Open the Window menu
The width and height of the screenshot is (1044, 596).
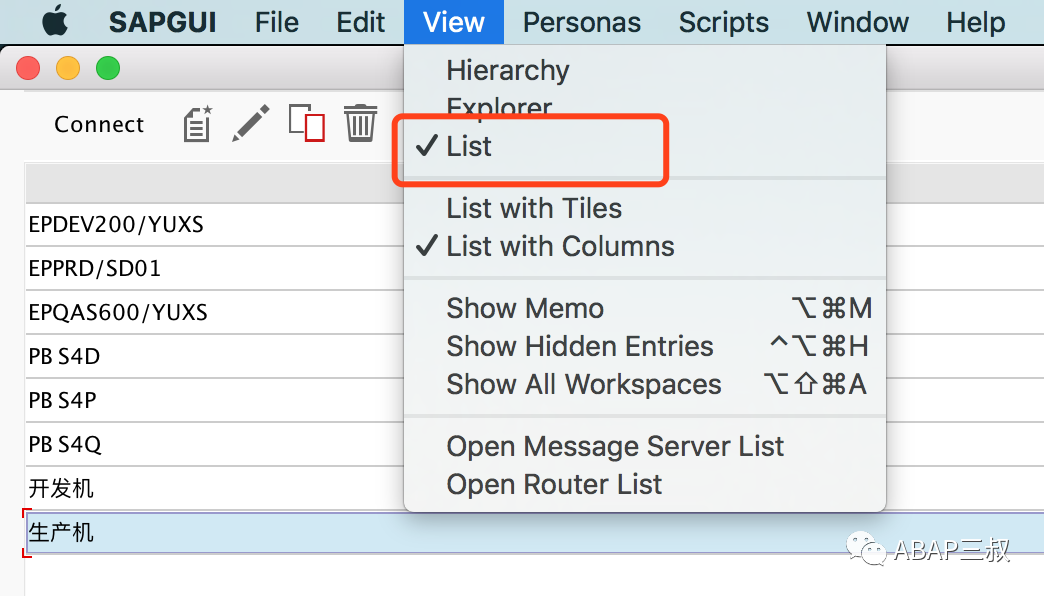coord(858,22)
